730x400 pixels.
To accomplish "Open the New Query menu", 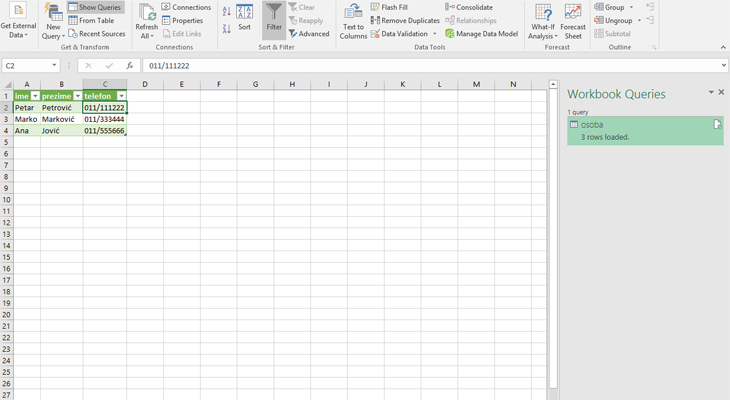I will pyautogui.click(x=53, y=20).
